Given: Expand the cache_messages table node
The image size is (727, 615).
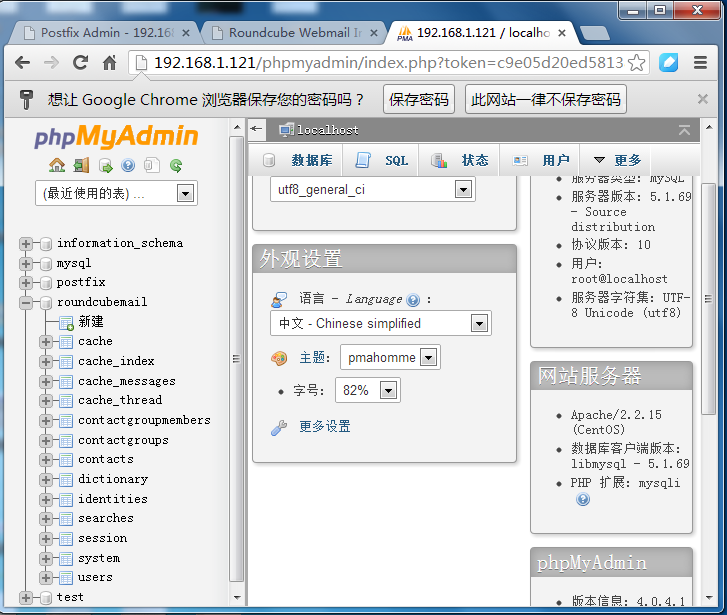Looking at the screenshot, I should 45,381.
